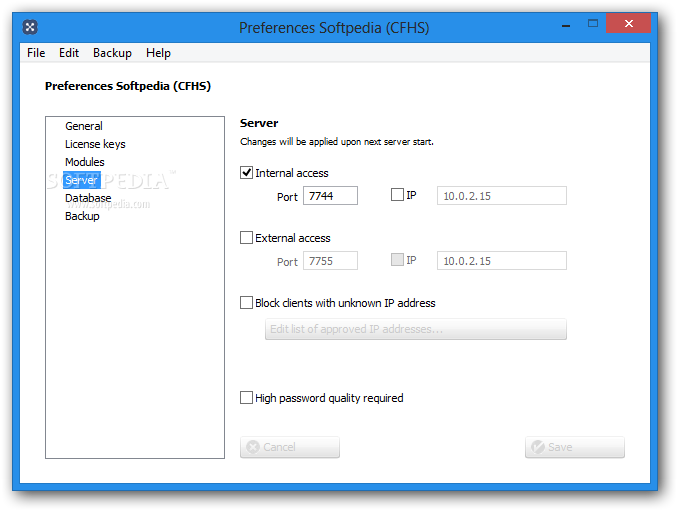Click the Cancel button
The image size is (678, 511).
pos(290,447)
